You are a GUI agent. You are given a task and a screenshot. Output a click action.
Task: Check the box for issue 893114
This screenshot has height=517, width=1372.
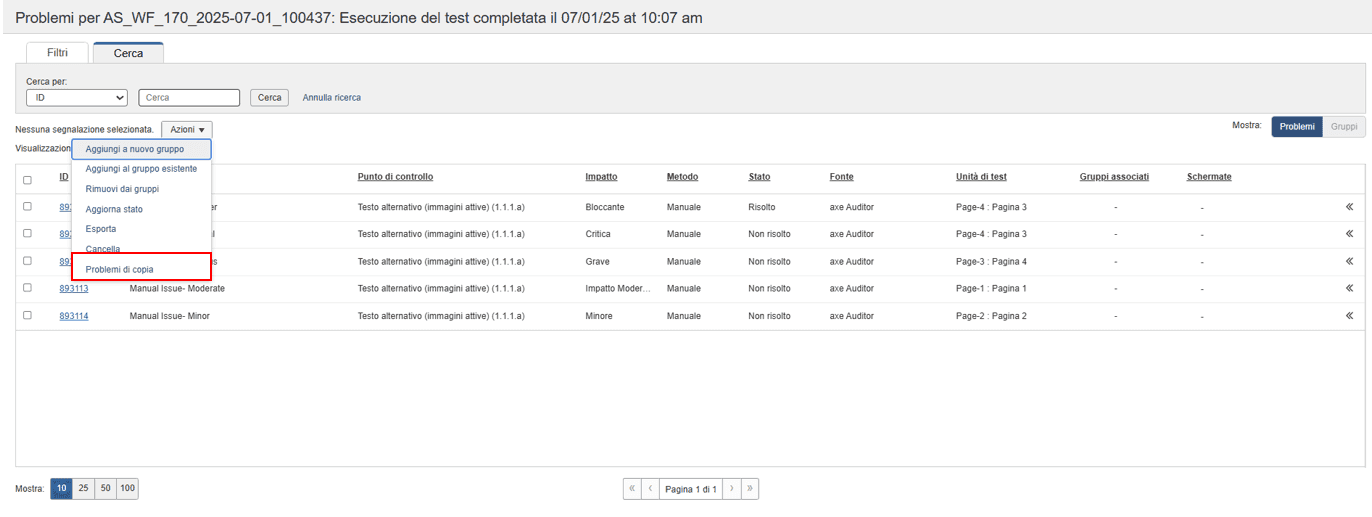27,315
